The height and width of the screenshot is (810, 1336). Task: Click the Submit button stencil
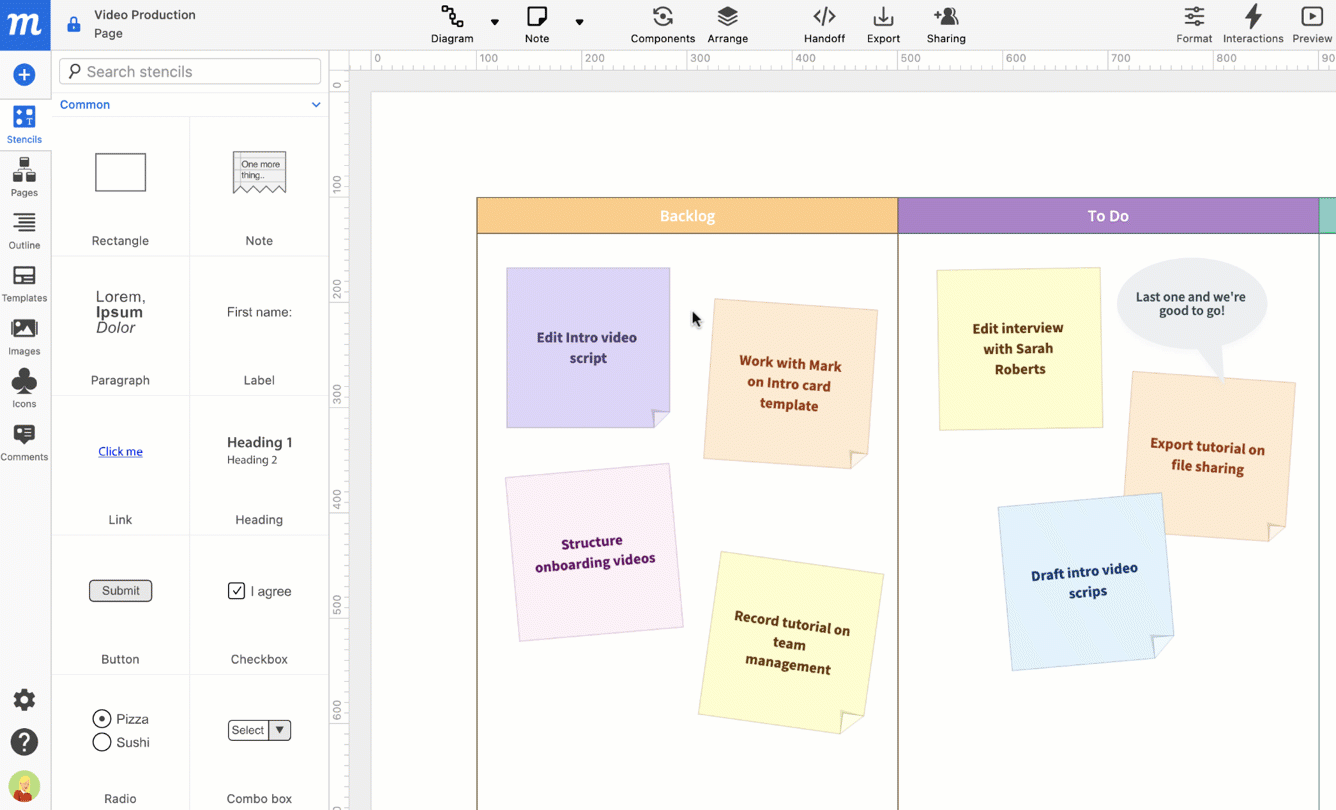pos(120,591)
